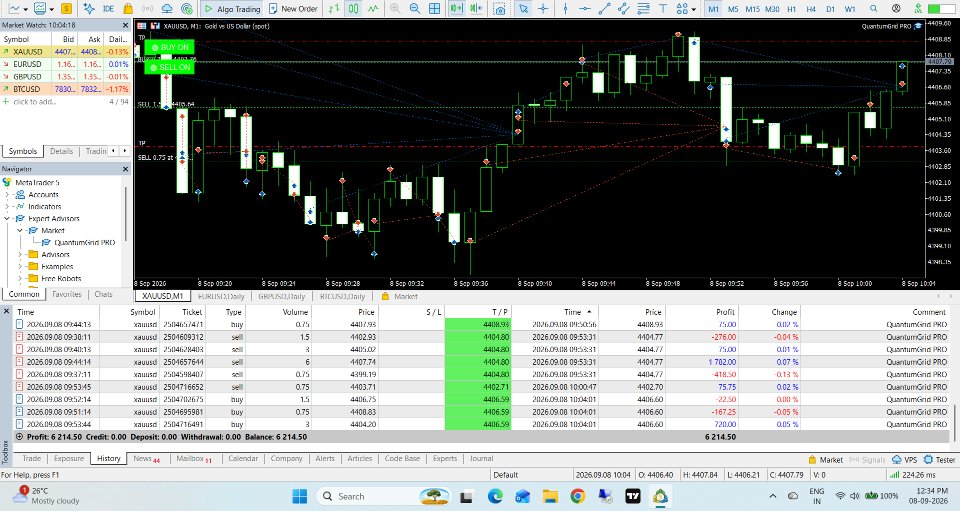Select the trendline drawing tool

pyautogui.click(x=604, y=9)
